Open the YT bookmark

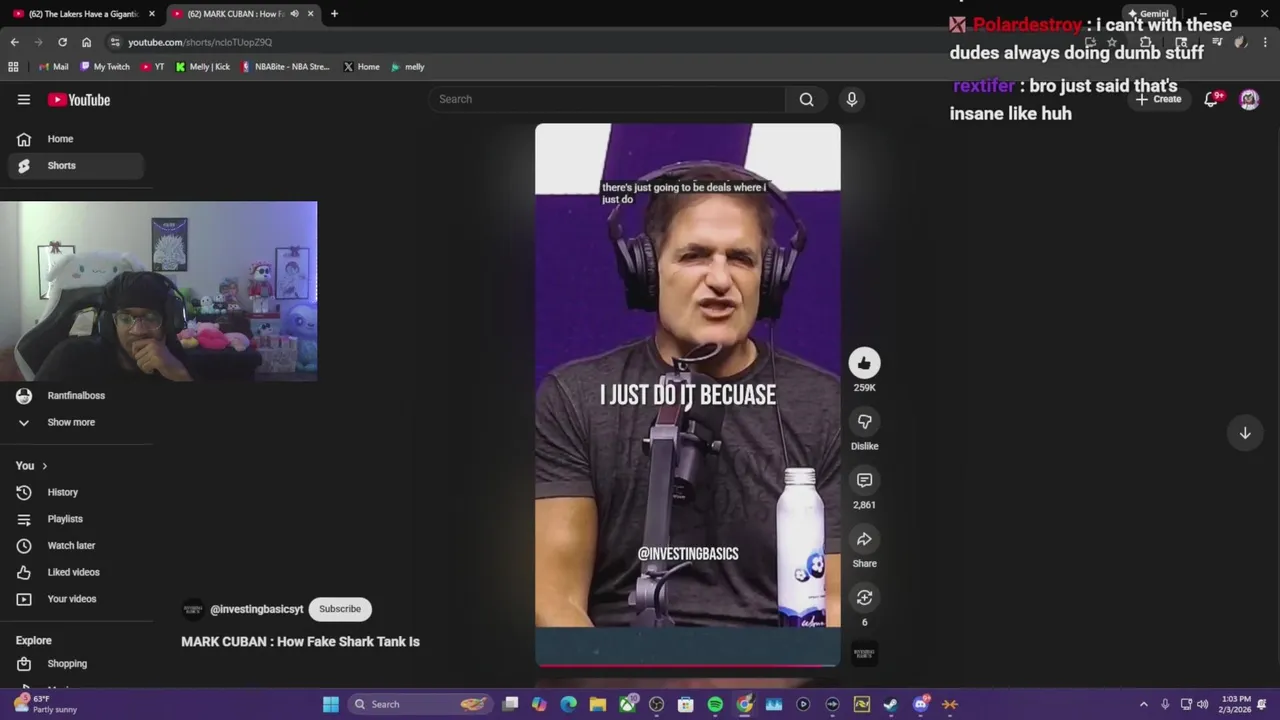pyautogui.click(x=153, y=67)
